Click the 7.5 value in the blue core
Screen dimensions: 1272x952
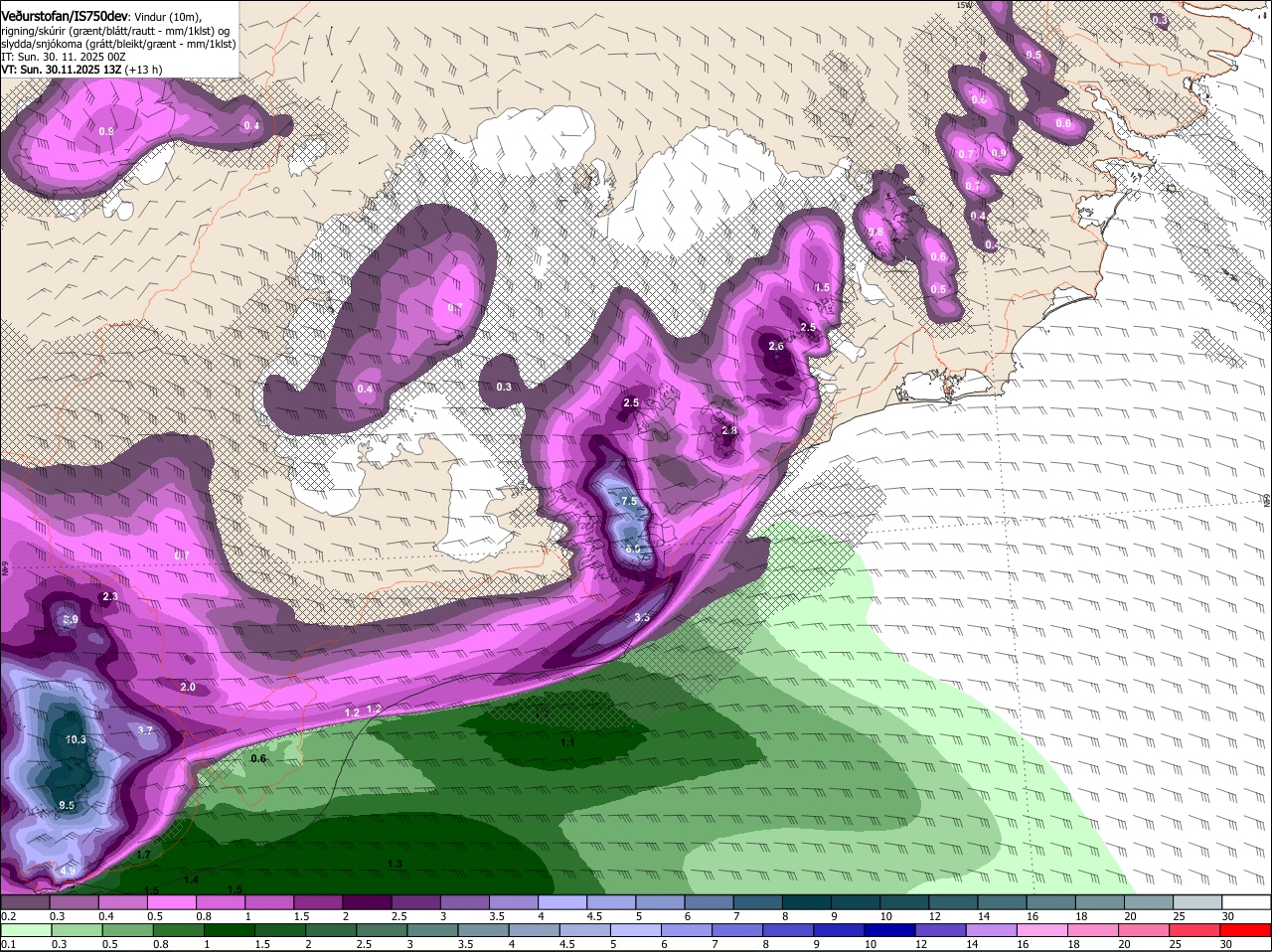pyautogui.click(x=628, y=502)
